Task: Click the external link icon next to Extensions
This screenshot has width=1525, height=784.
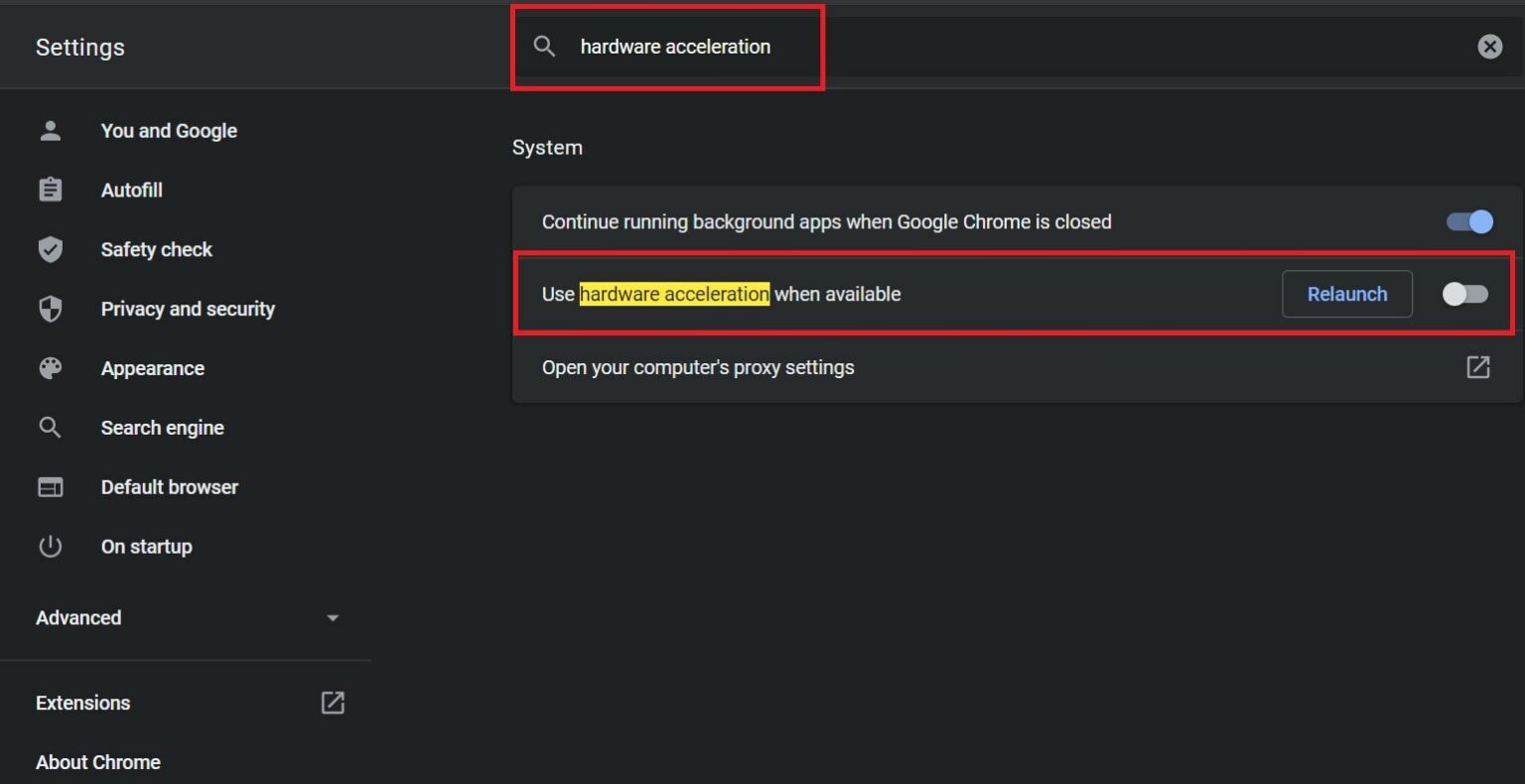Action: [x=333, y=703]
